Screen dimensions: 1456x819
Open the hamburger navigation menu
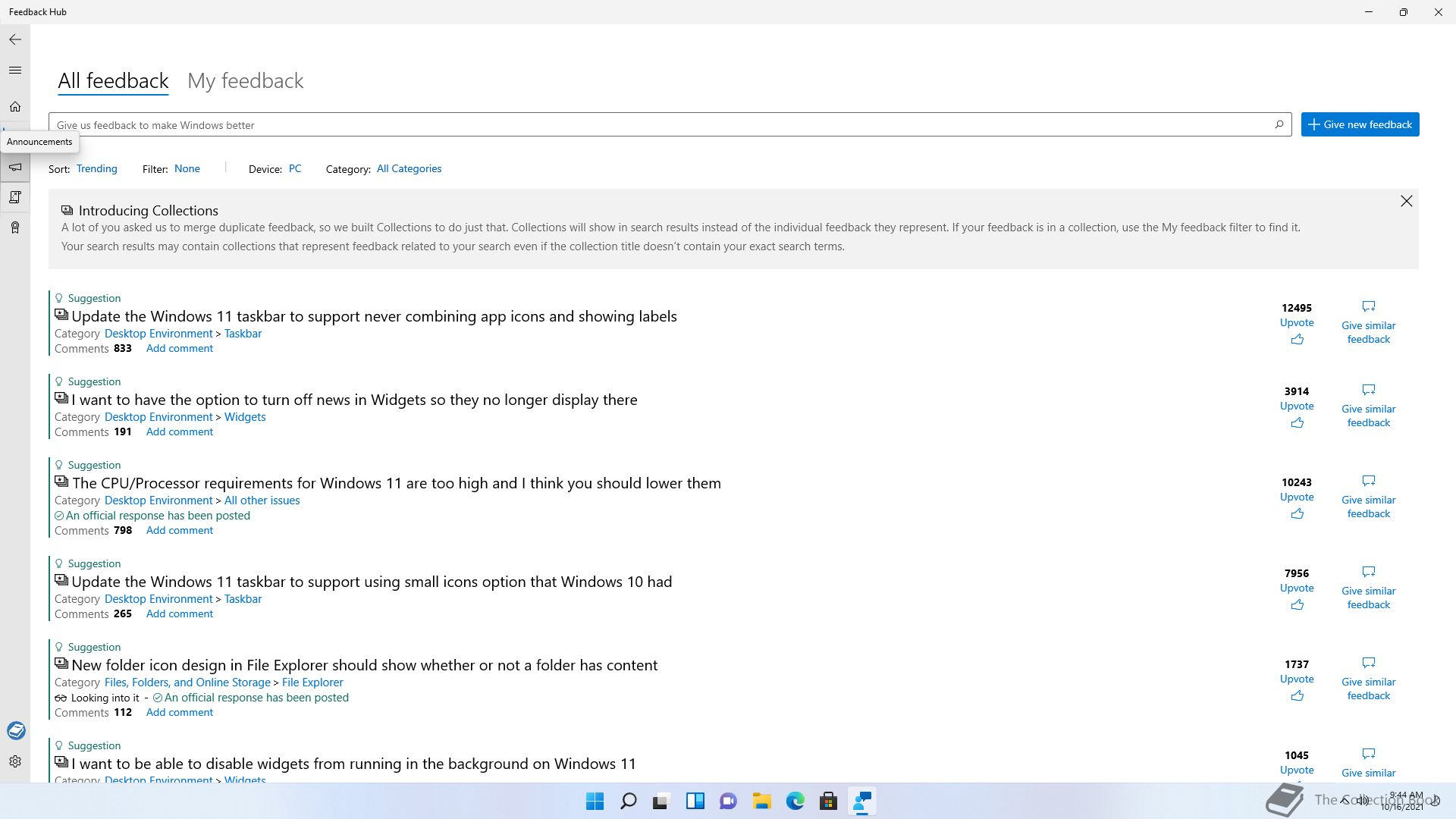[15, 71]
